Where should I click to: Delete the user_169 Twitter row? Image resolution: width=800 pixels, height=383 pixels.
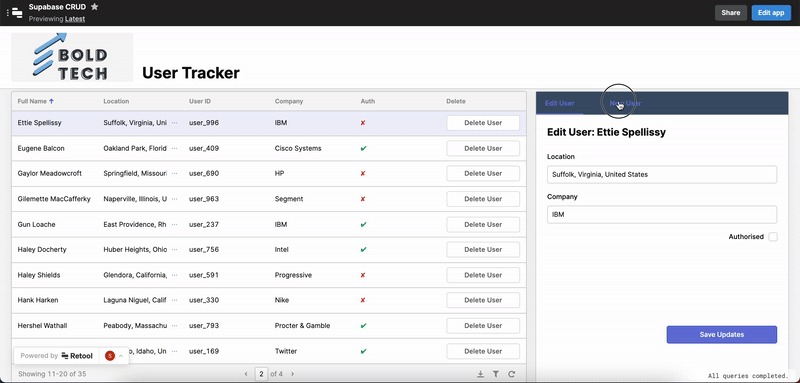coord(483,351)
